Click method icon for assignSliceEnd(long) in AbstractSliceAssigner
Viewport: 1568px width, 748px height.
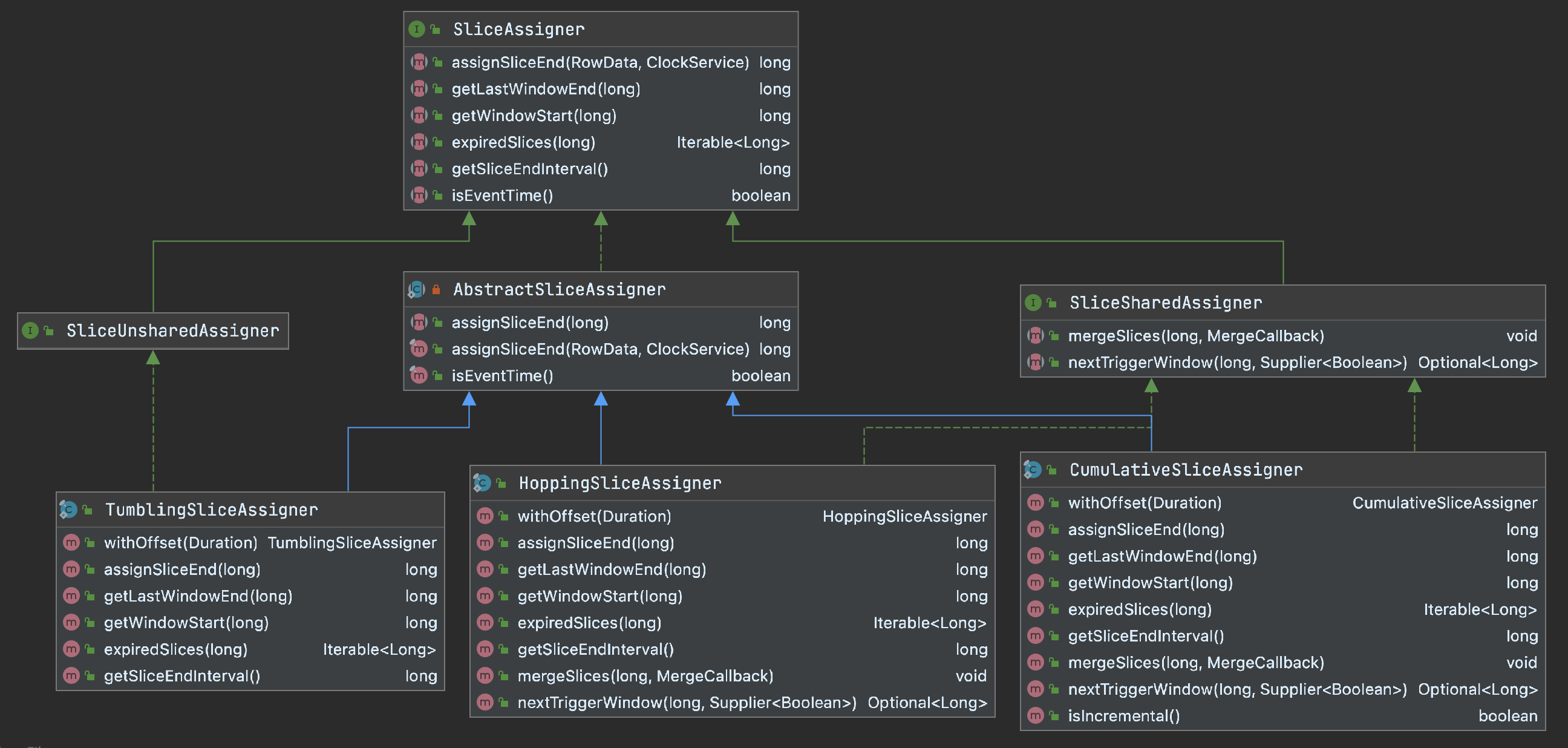[419, 322]
